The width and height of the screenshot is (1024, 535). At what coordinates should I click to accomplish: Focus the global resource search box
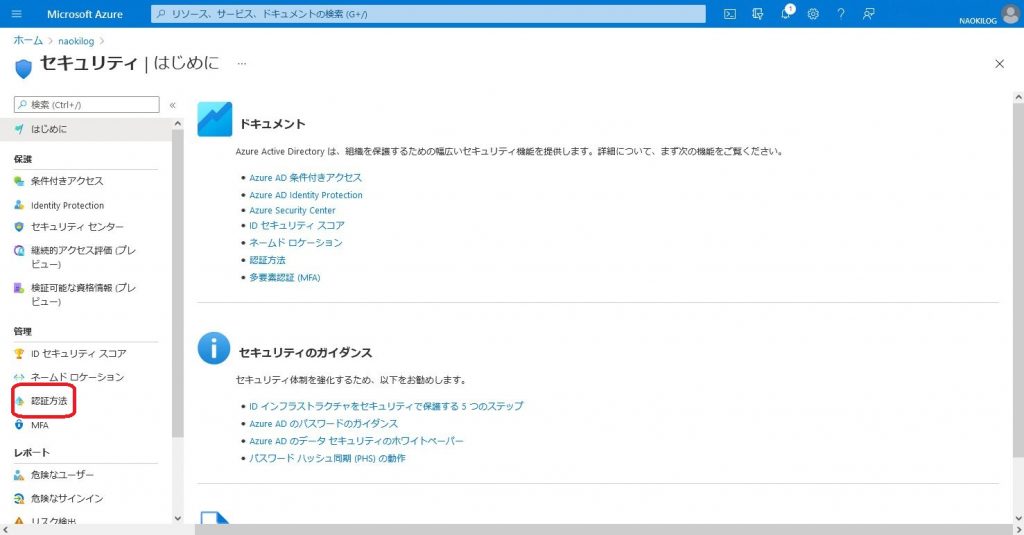[x=428, y=14]
